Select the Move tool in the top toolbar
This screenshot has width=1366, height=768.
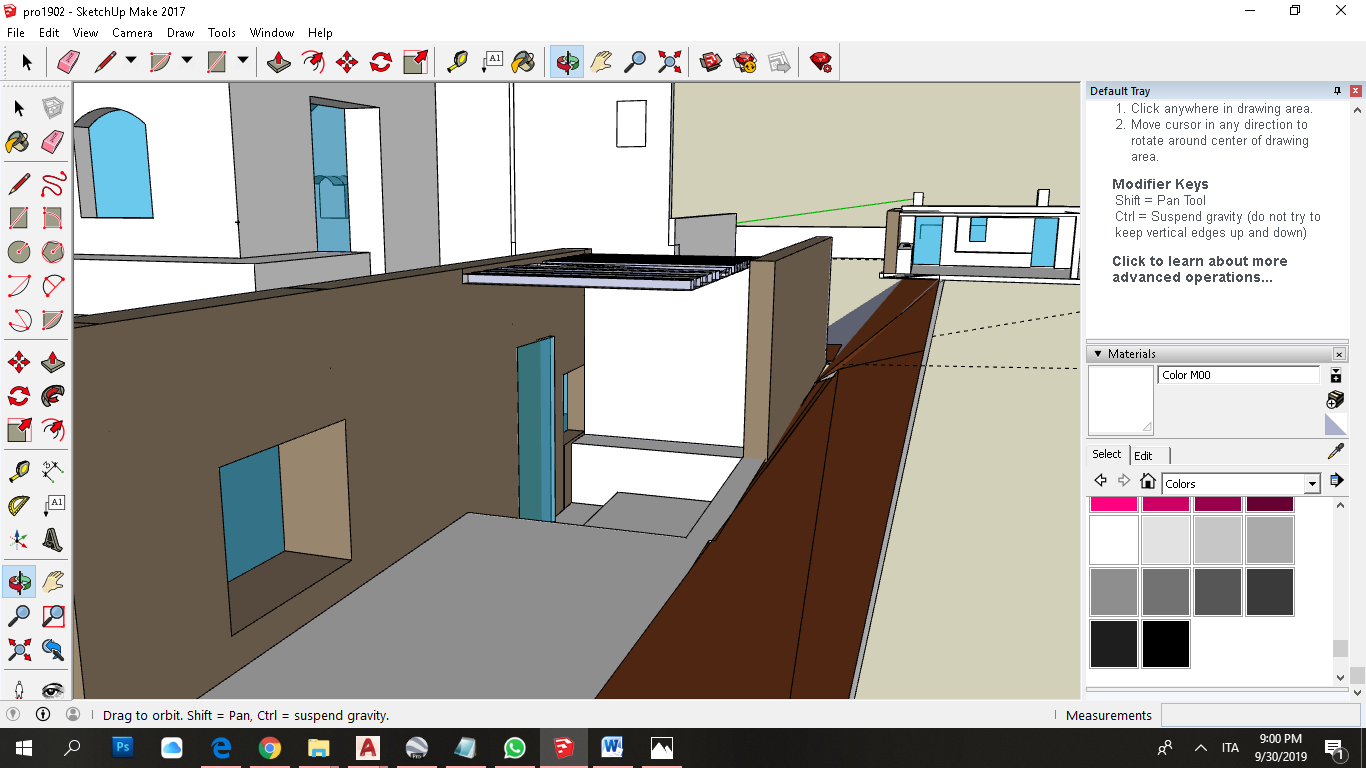pos(347,62)
